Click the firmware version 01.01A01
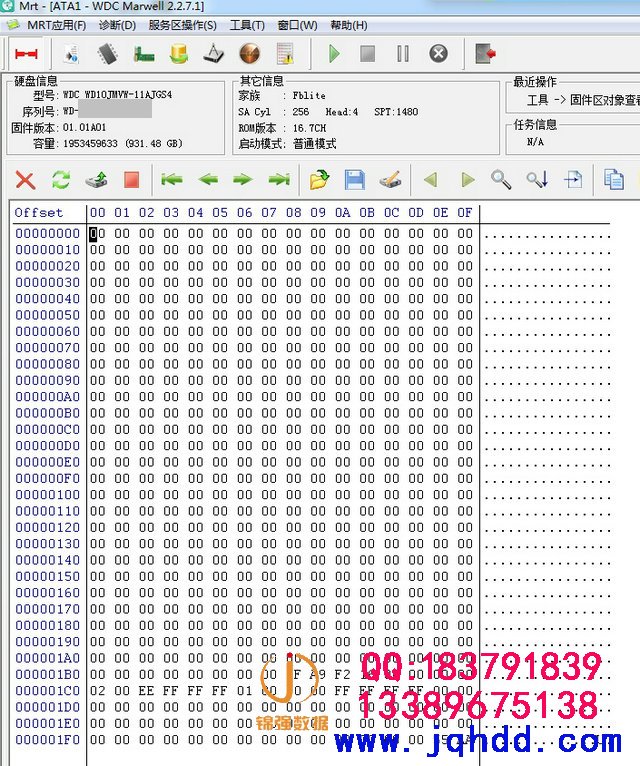640x766 pixels. [x=85, y=128]
